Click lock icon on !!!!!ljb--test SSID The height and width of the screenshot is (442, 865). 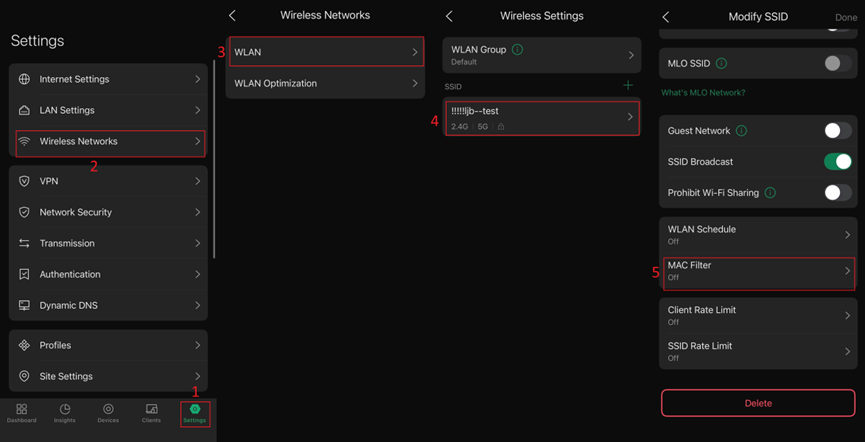pyautogui.click(x=501, y=127)
